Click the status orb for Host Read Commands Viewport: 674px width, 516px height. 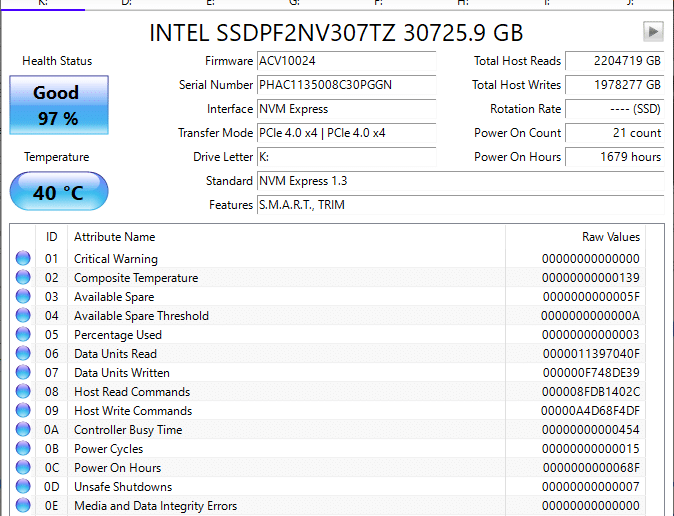coord(23,391)
